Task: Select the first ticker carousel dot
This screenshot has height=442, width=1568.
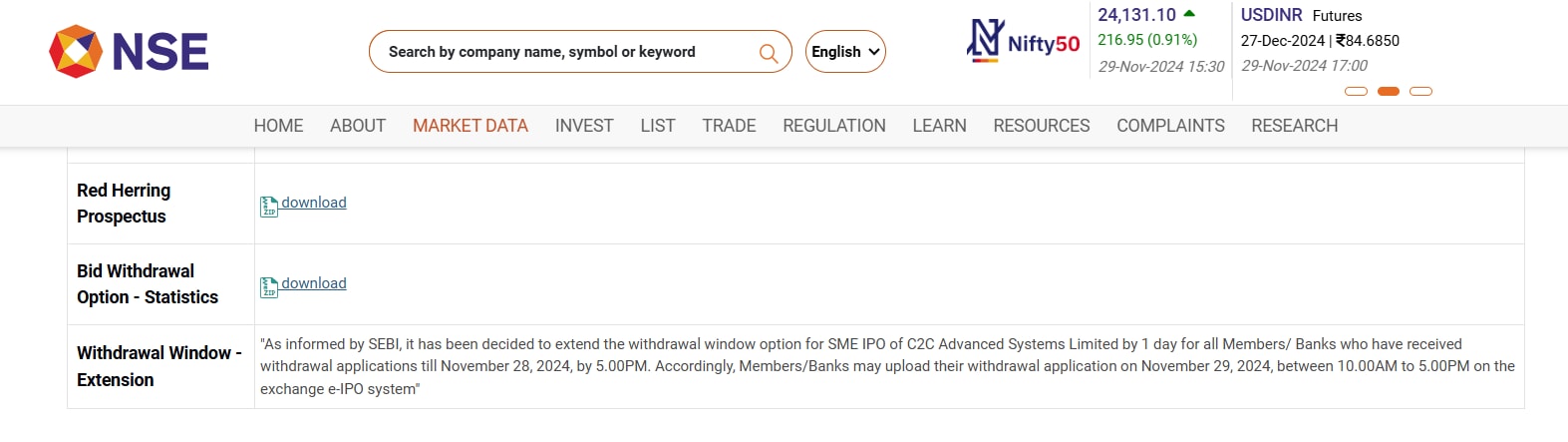Action: click(x=1356, y=91)
